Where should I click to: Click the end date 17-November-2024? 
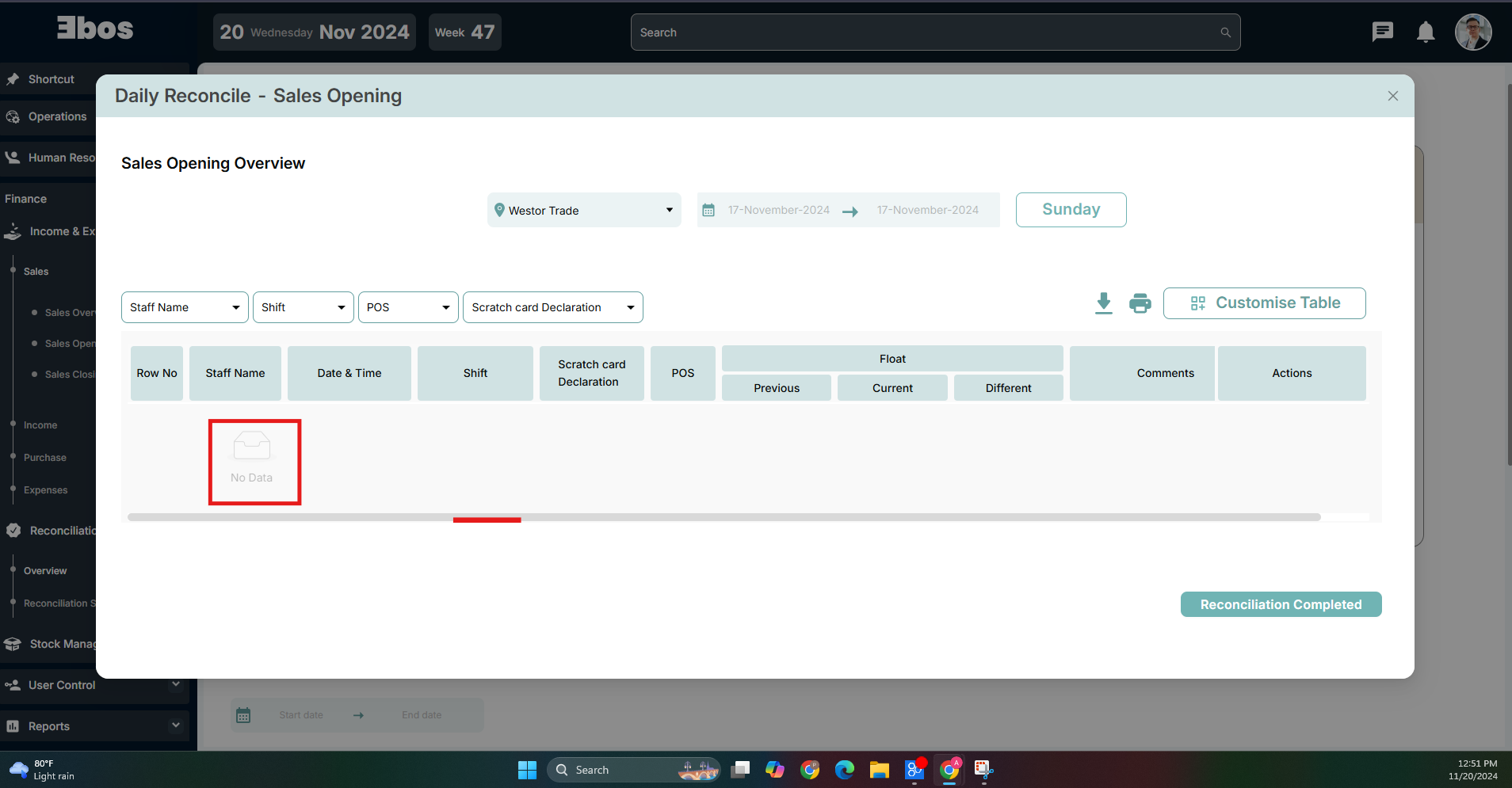pos(928,210)
